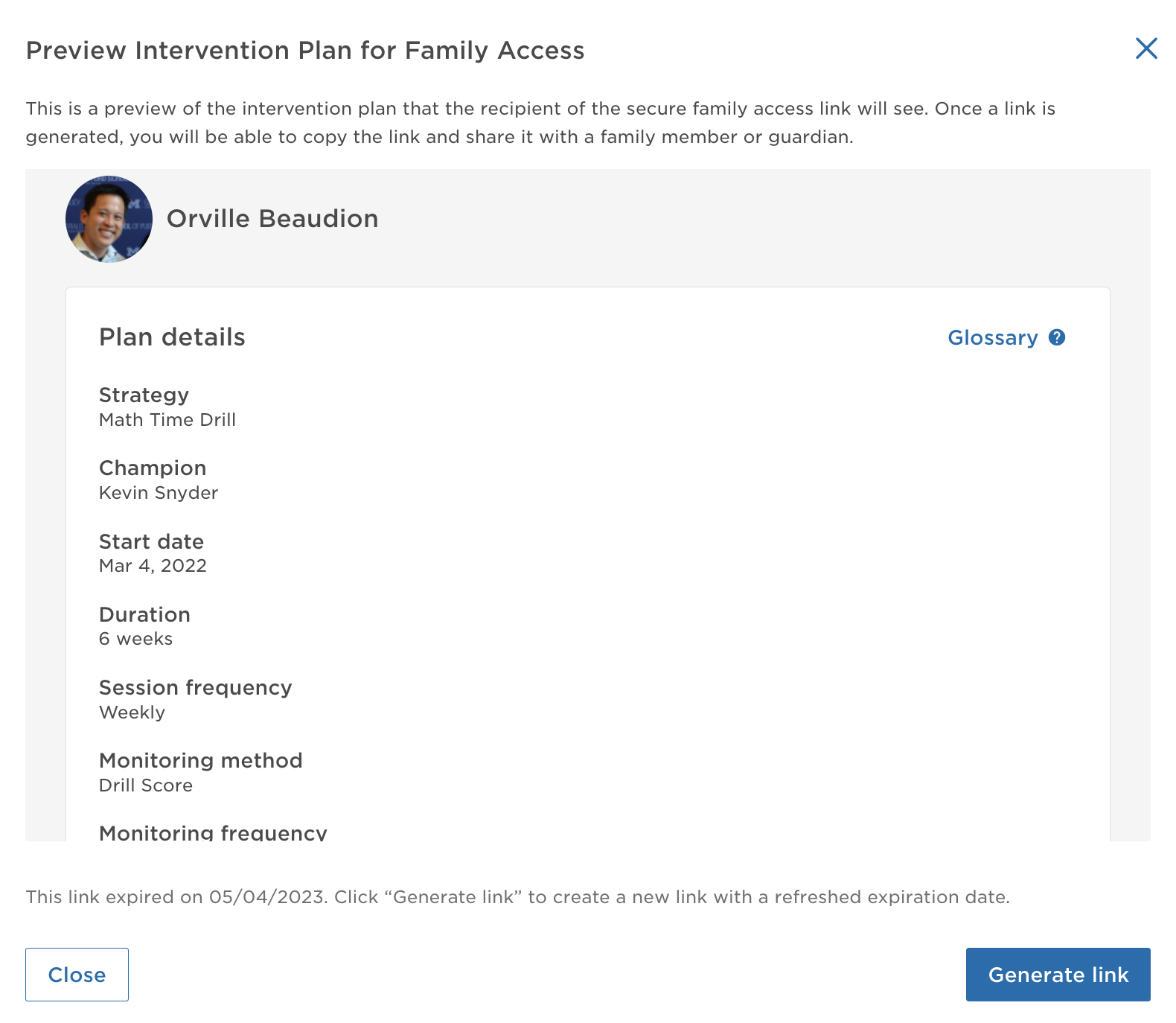The width and height of the screenshot is (1176, 1023).
Task: Click champion name Kevin Snyder
Action: tap(159, 493)
